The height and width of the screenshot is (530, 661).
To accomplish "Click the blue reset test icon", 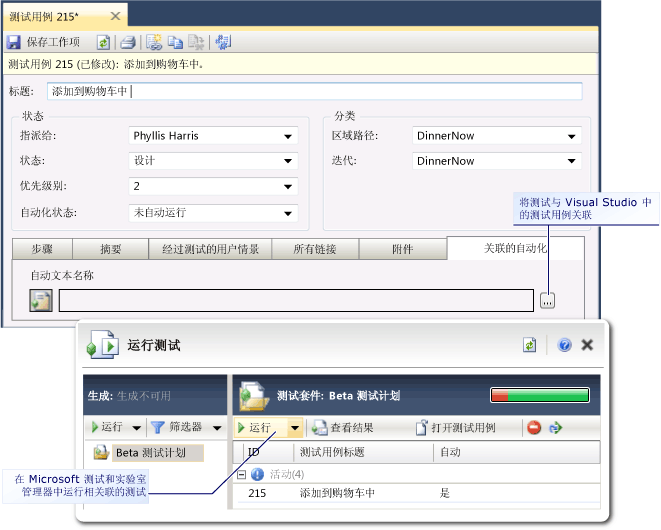I will coord(556,428).
